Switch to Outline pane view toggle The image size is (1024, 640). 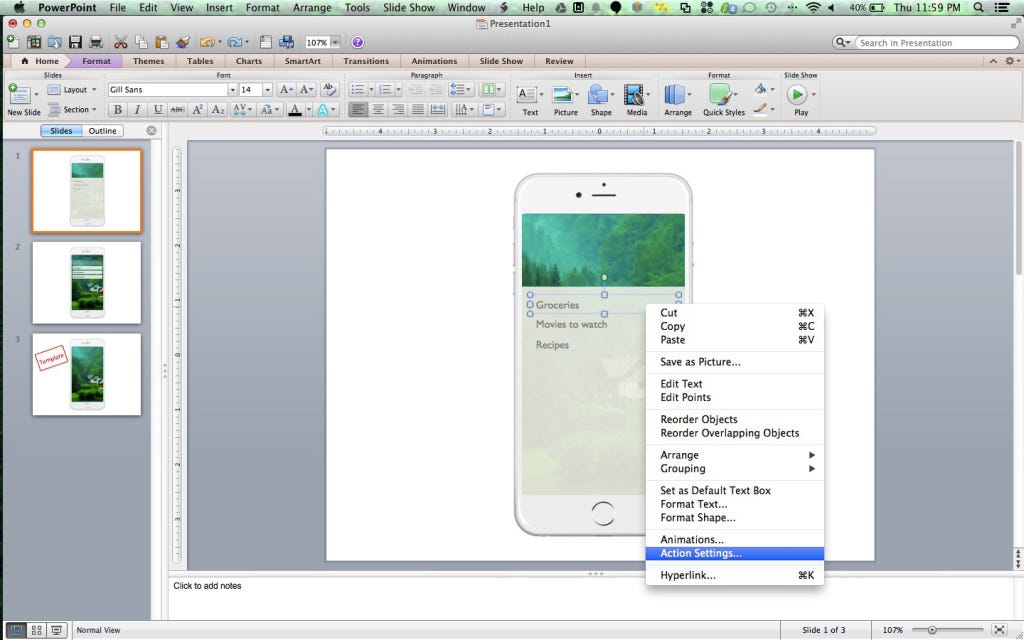click(x=103, y=131)
